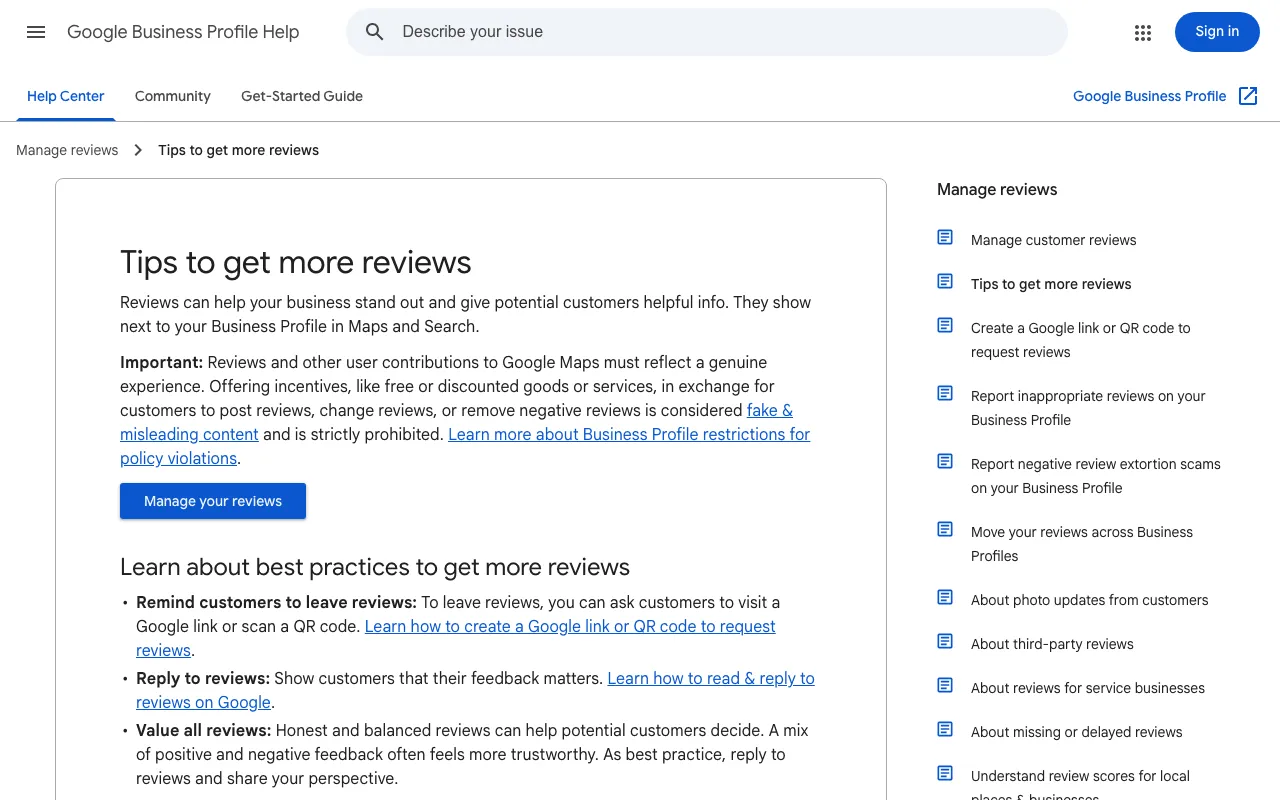Image resolution: width=1280 pixels, height=800 pixels.
Task: Open About missing or delayed reviews
Action: pyautogui.click(x=1076, y=732)
